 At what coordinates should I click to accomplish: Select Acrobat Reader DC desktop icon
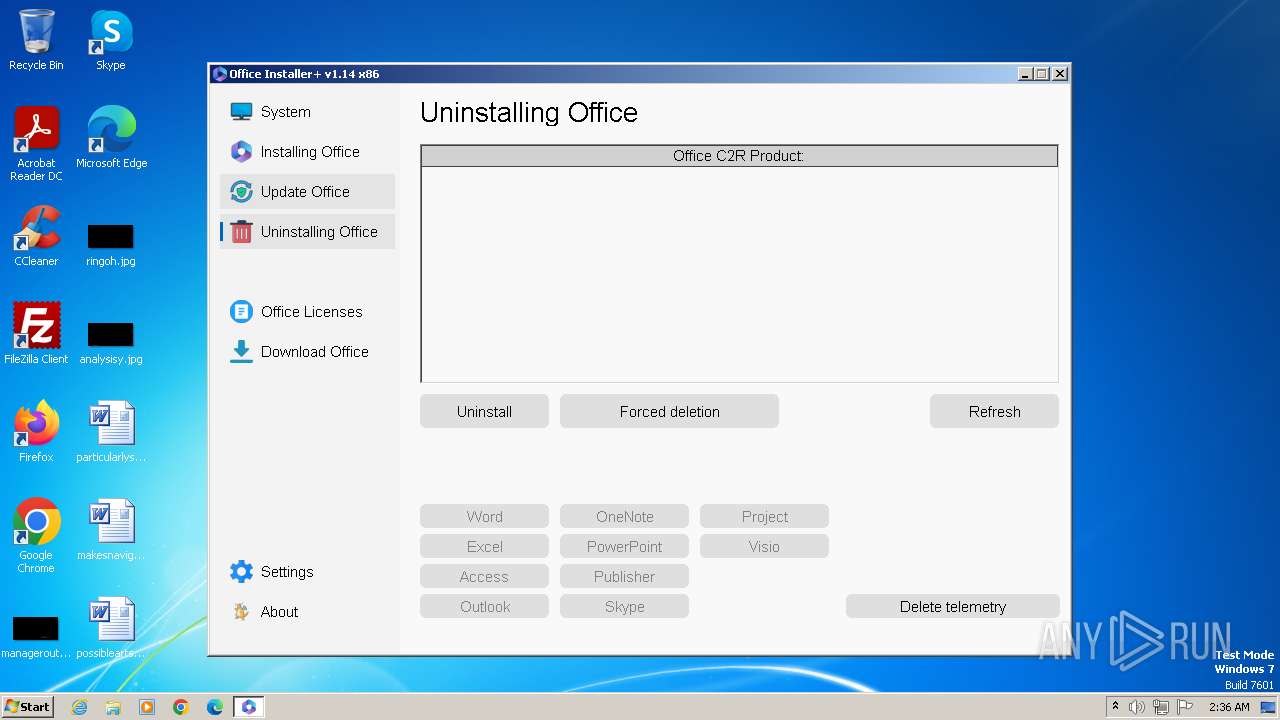(x=36, y=144)
